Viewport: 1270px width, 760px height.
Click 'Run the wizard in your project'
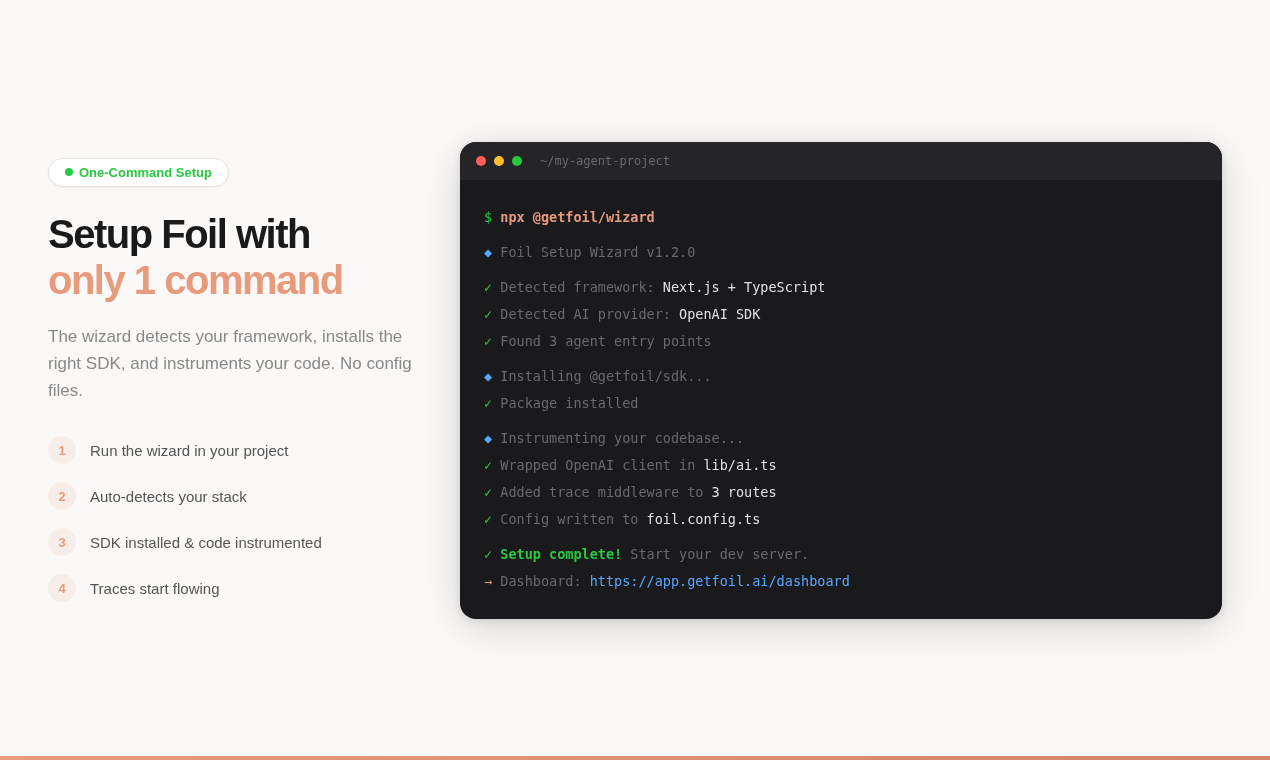click(x=189, y=450)
